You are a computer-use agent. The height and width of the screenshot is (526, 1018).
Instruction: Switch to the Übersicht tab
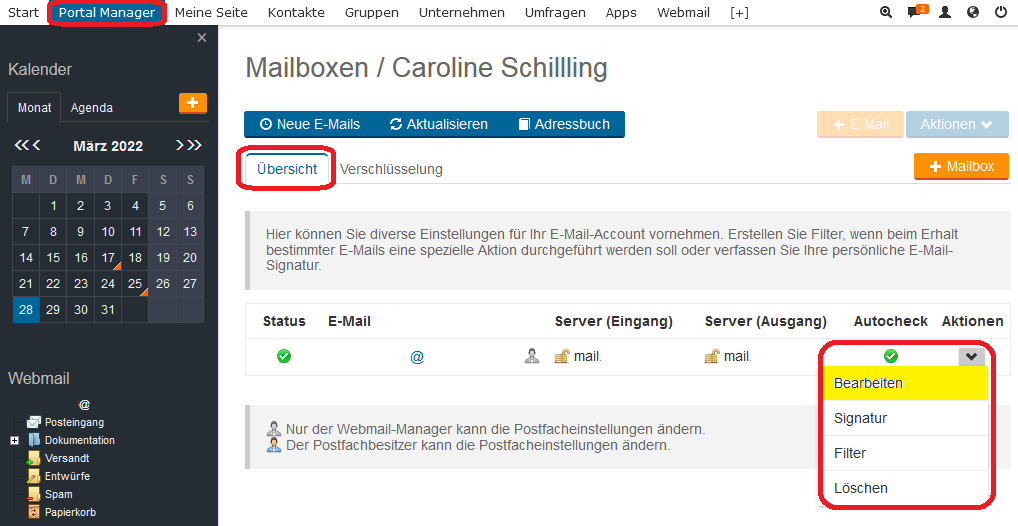(287, 169)
